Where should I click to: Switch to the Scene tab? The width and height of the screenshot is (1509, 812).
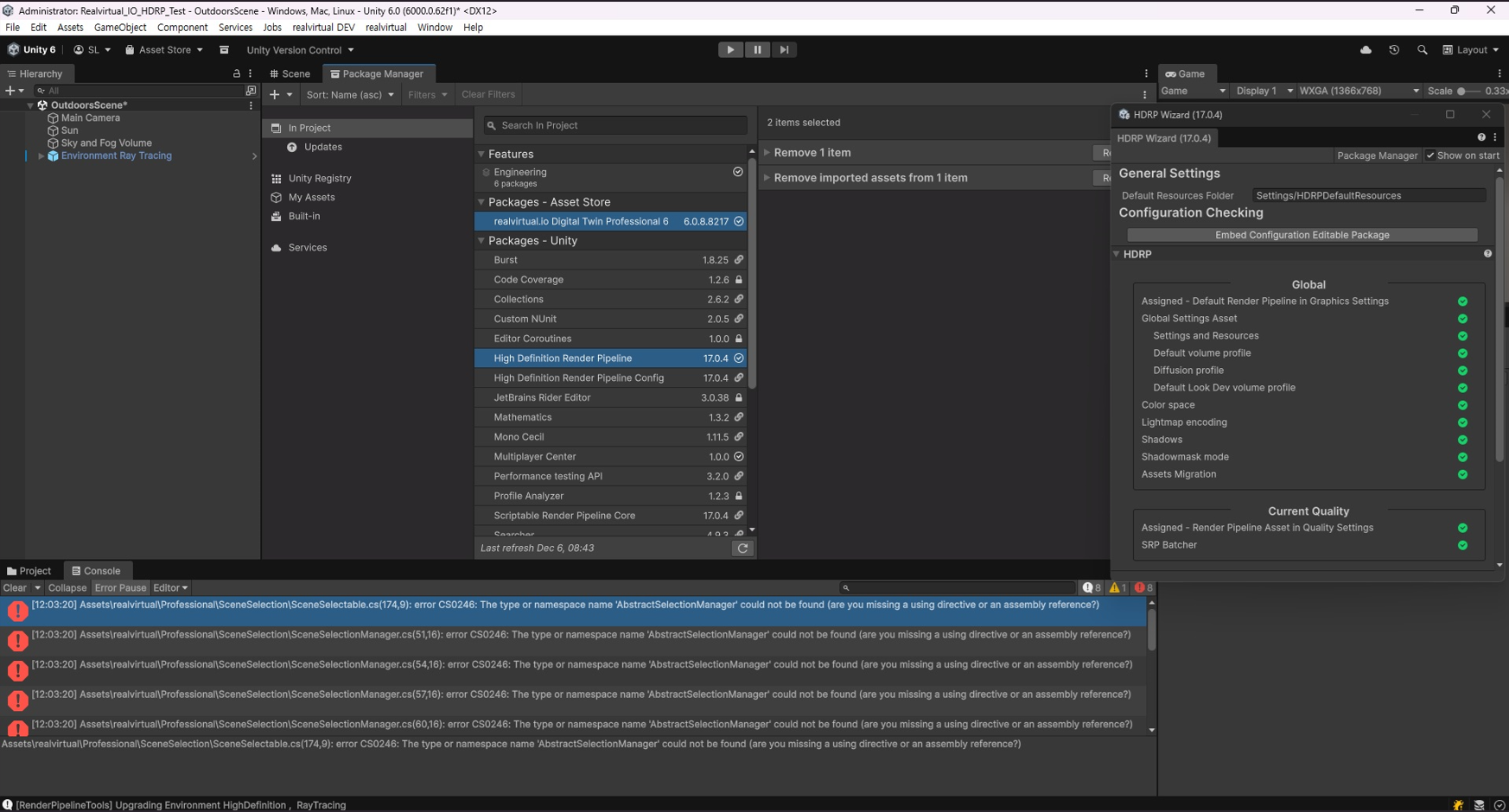pyautogui.click(x=290, y=74)
